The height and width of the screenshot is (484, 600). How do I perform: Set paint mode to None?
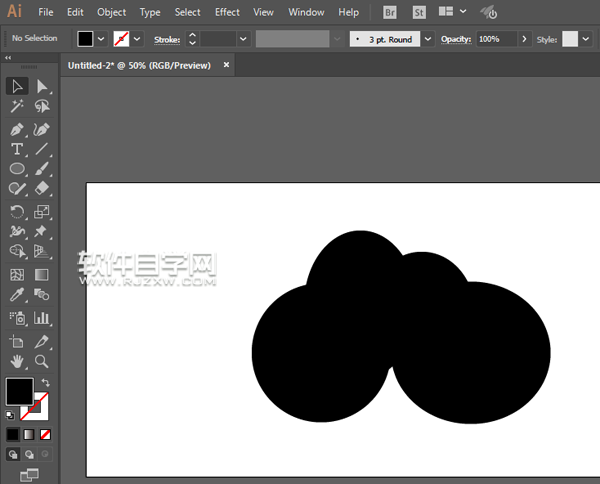click(46, 435)
